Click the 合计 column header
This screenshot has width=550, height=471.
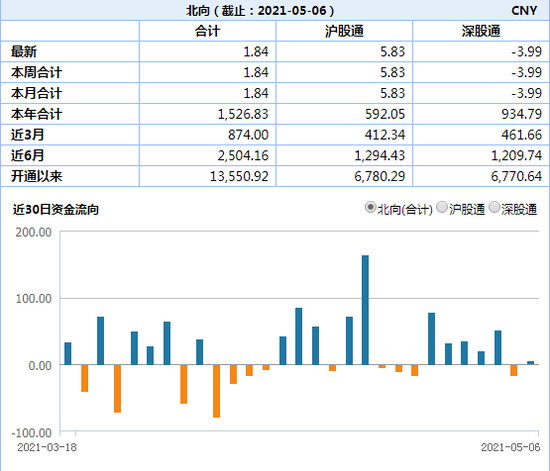point(207,31)
